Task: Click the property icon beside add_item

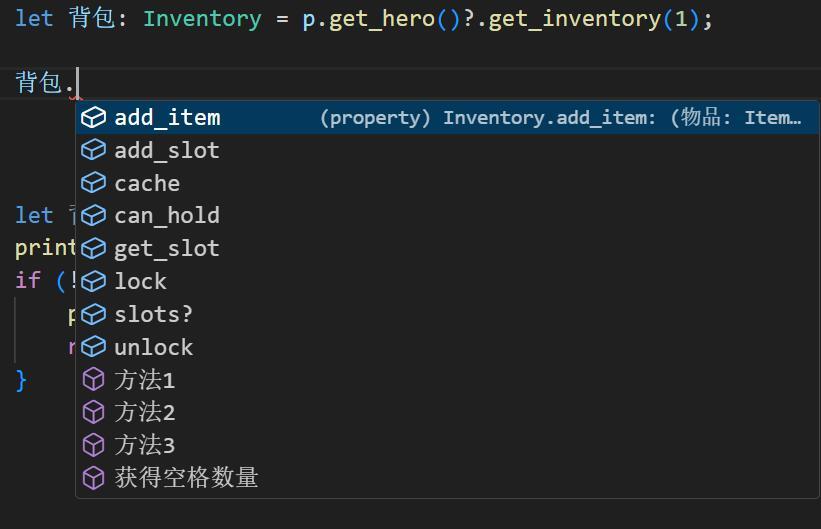Action: tap(93, 118)
